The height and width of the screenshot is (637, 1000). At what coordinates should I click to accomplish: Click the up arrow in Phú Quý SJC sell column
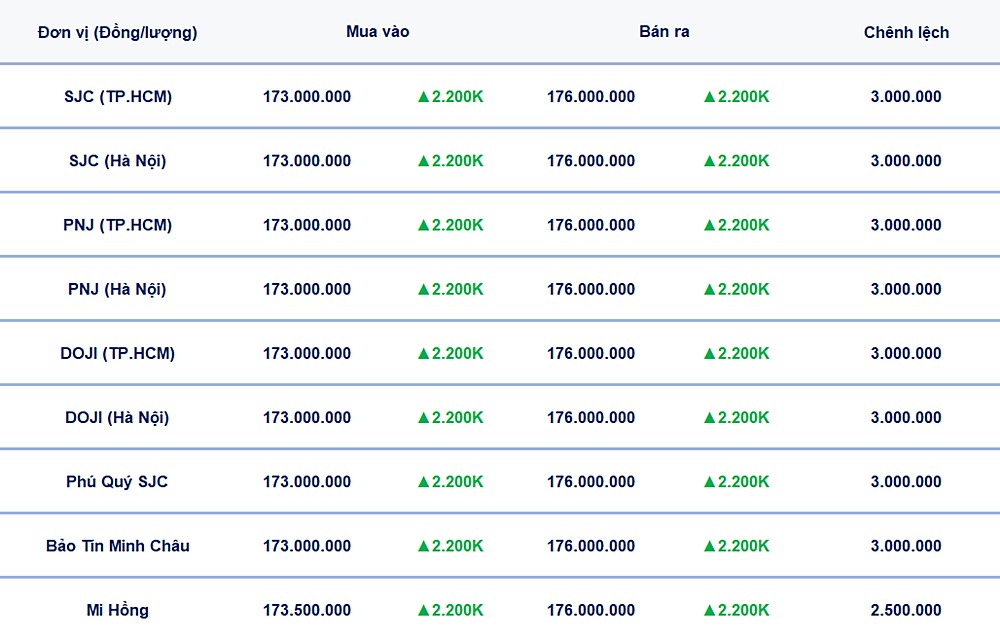point(710,481)
